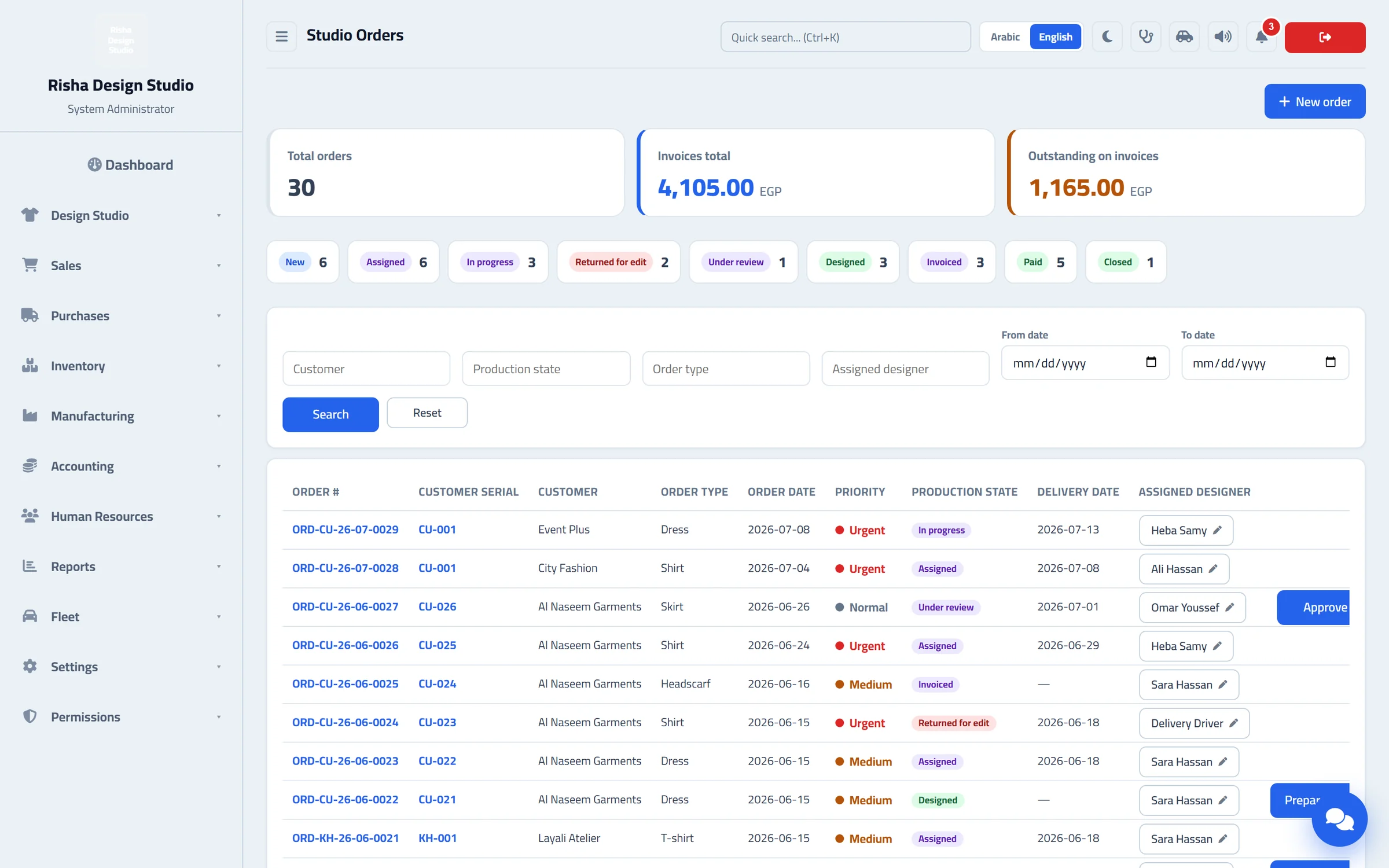Switch language to Arabic

click(x=1005, y=37)
